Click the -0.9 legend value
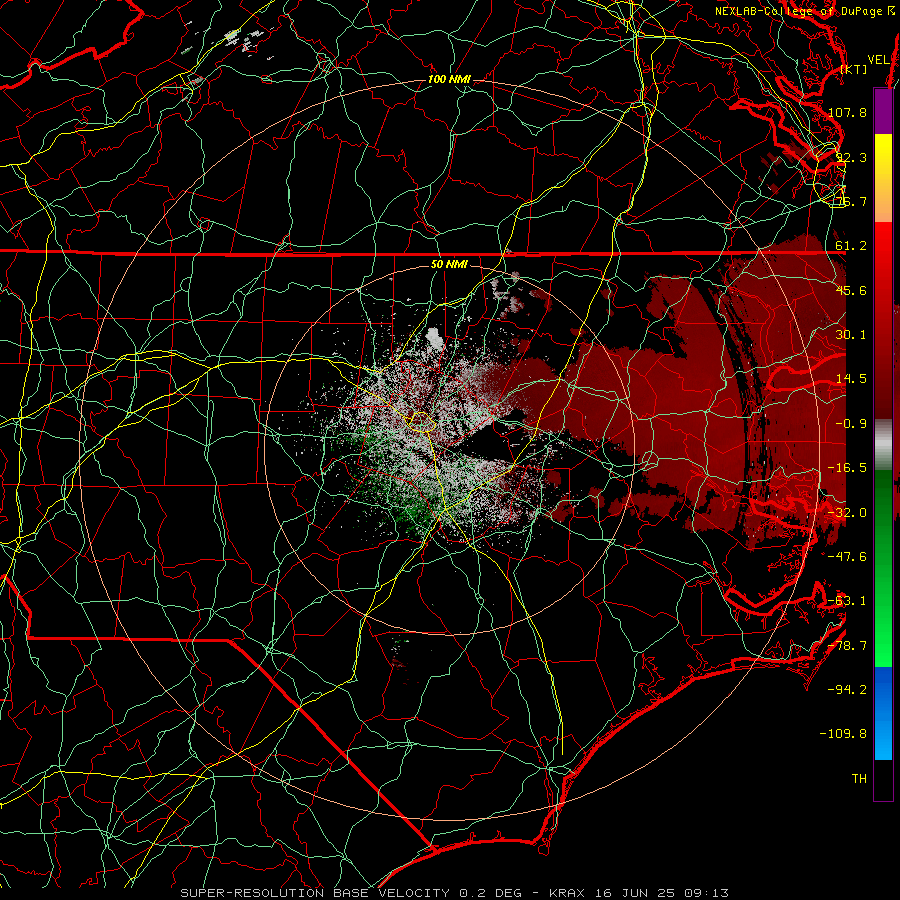The width and height of the screenshot is (900, 900). [x=851, y=424]
